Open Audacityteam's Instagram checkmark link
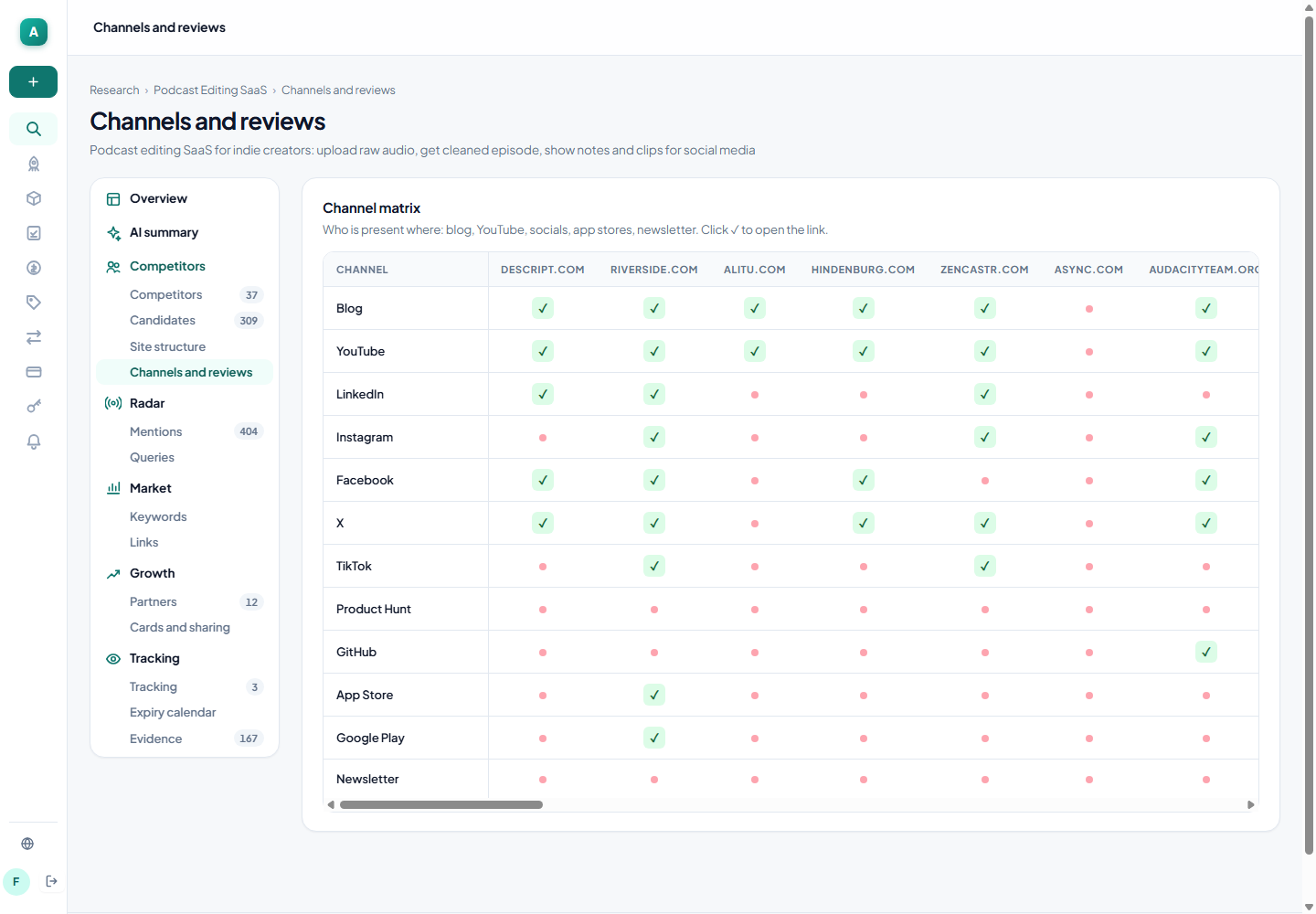Screen dimensions: 1316x914 point(1206,437)
